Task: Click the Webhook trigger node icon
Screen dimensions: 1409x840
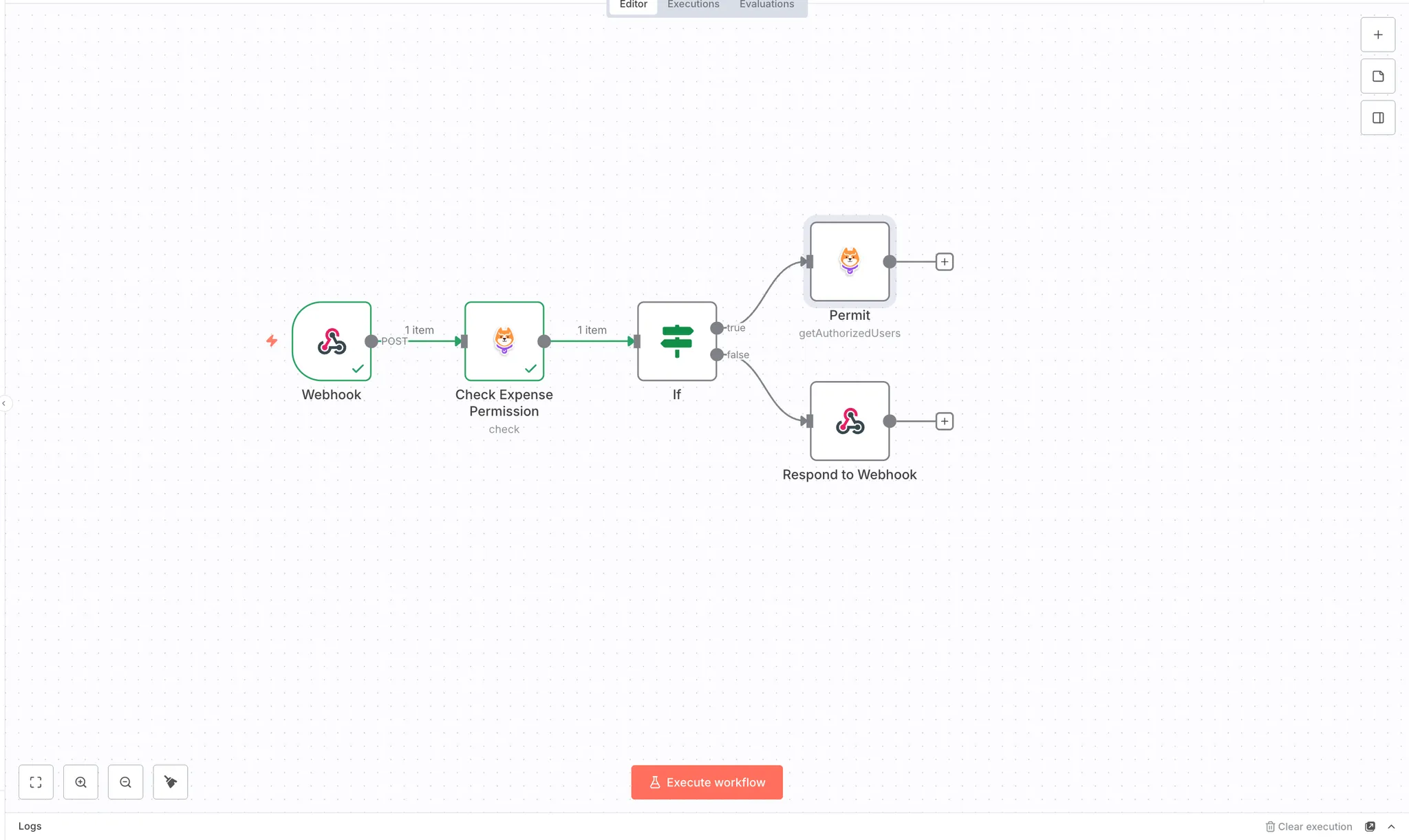Action: (331, 341)
